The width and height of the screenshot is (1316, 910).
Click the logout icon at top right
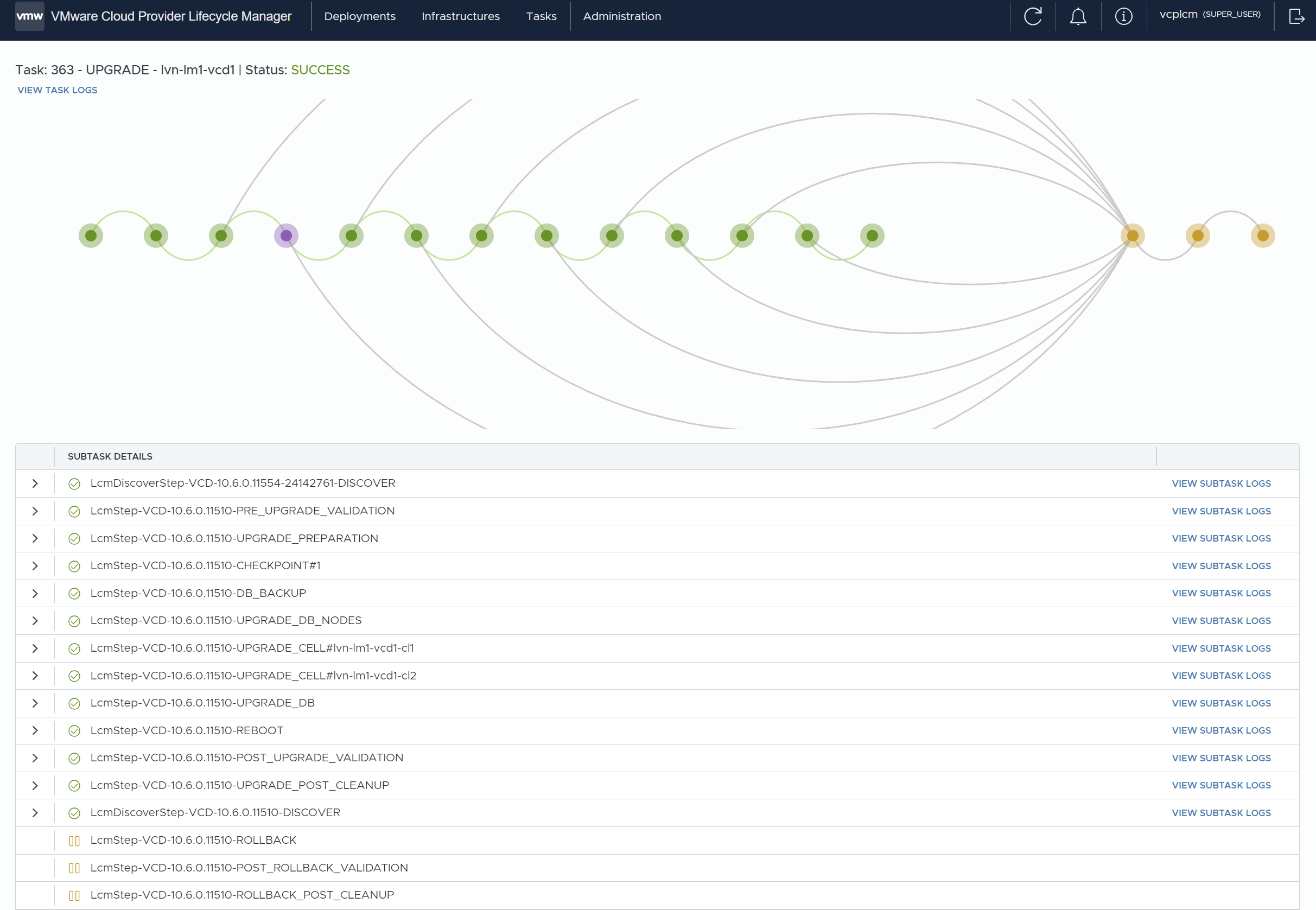[x=1296, y=16]
